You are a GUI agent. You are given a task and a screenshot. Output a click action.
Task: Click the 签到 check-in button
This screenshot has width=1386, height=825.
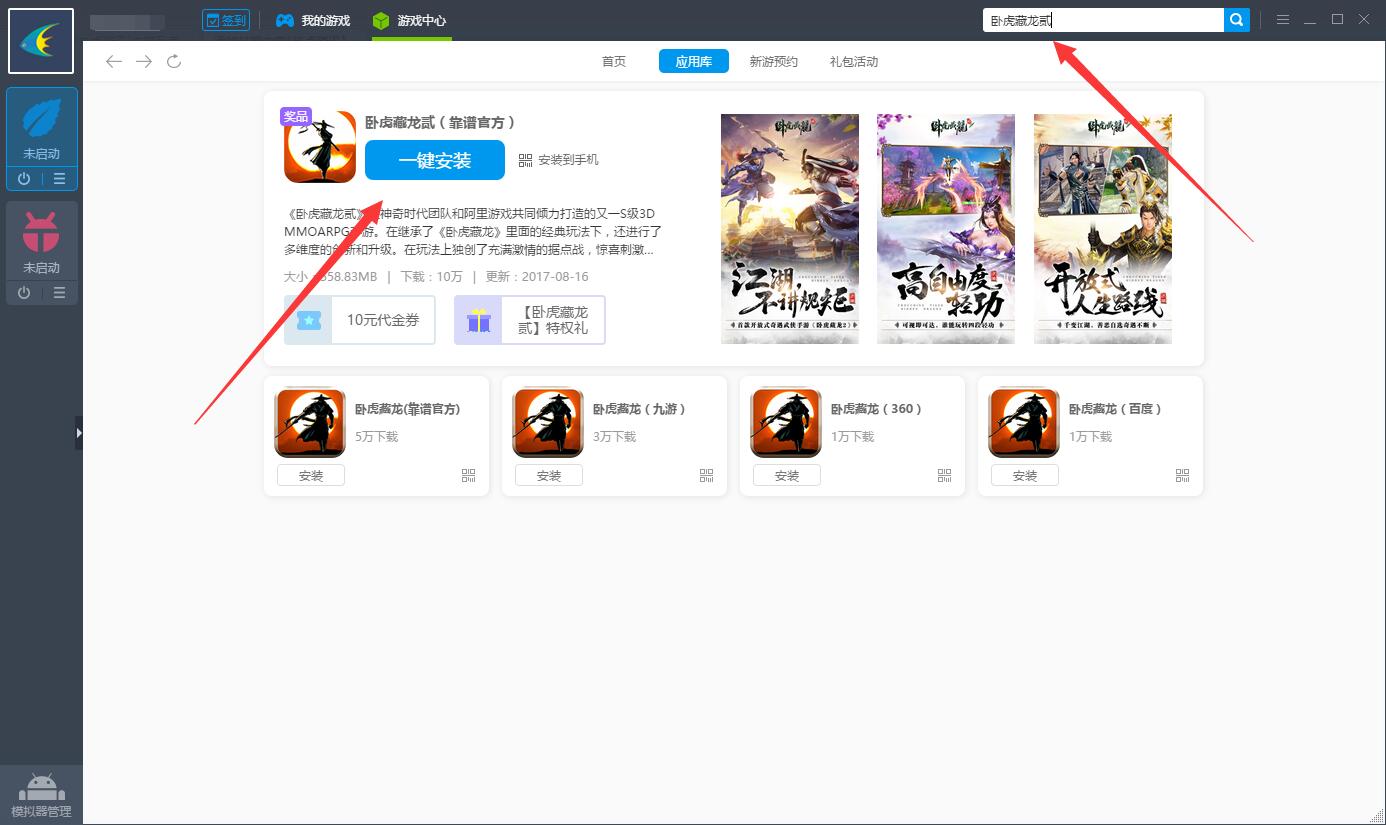(225, 20)
